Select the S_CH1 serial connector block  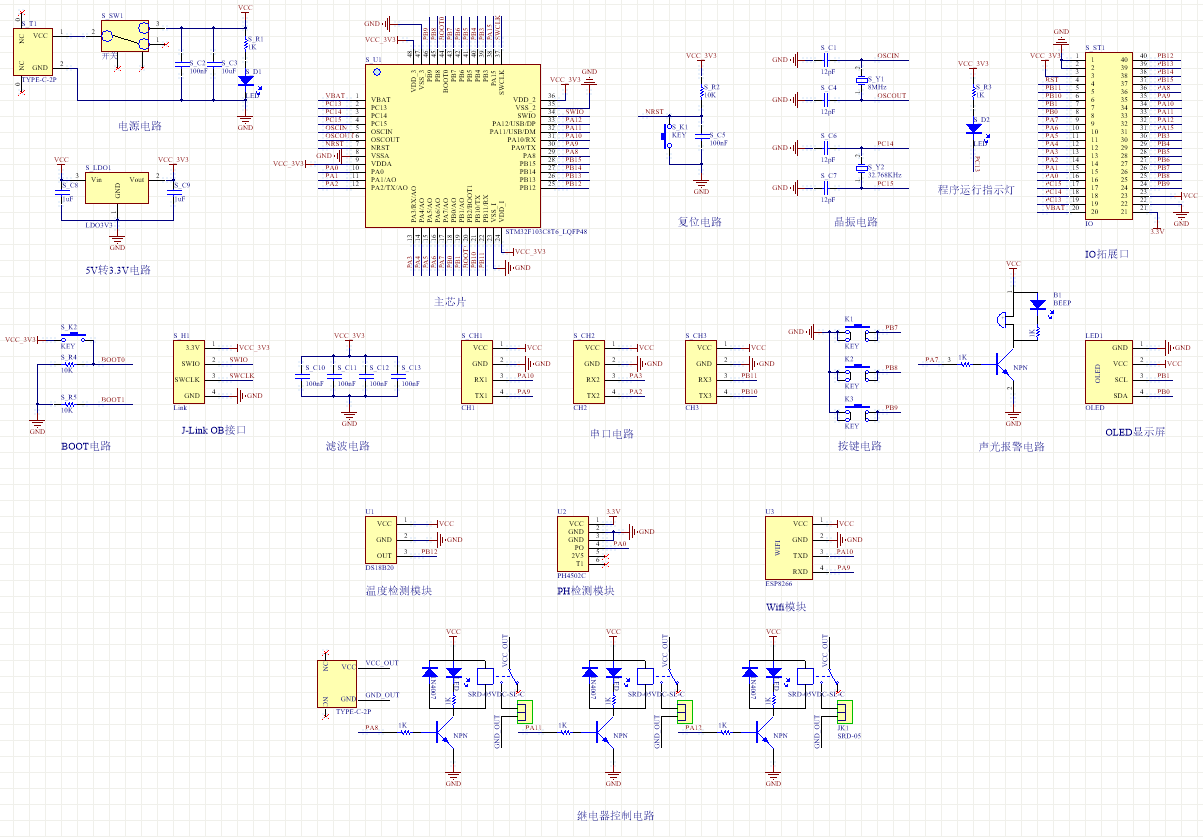476,370
